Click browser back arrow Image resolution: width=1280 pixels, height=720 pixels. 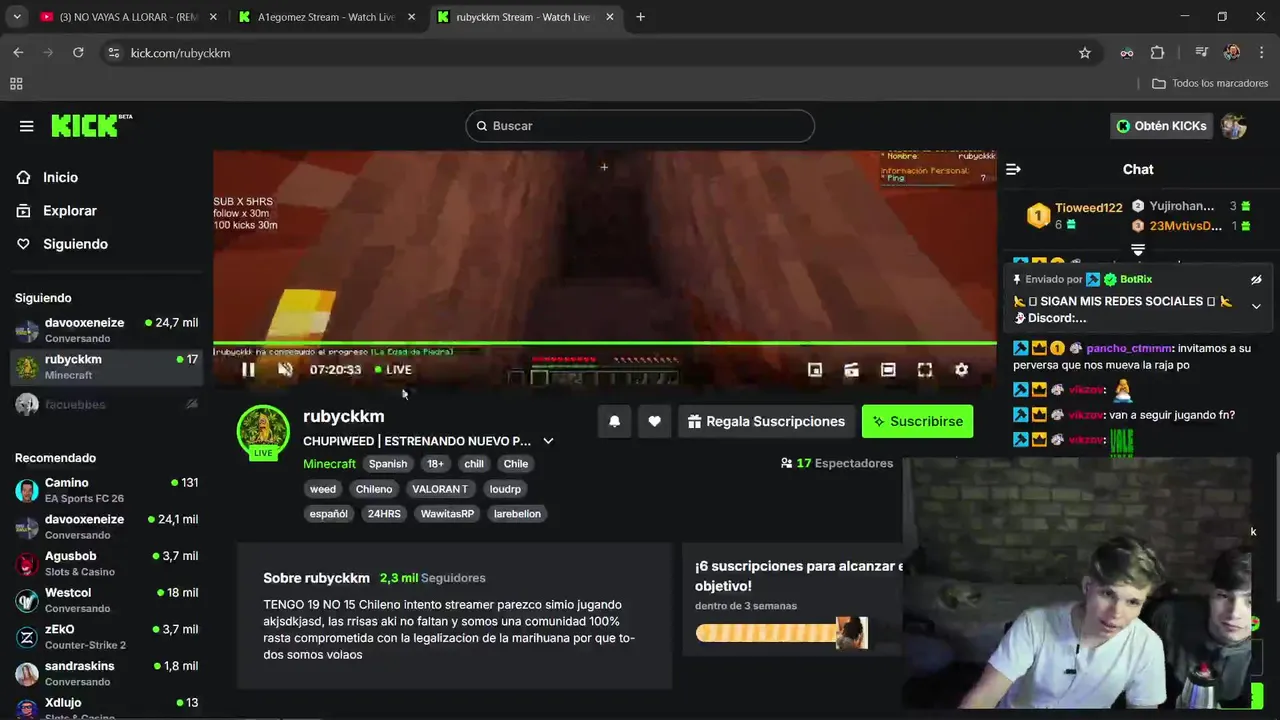click(x=18, y=53)
